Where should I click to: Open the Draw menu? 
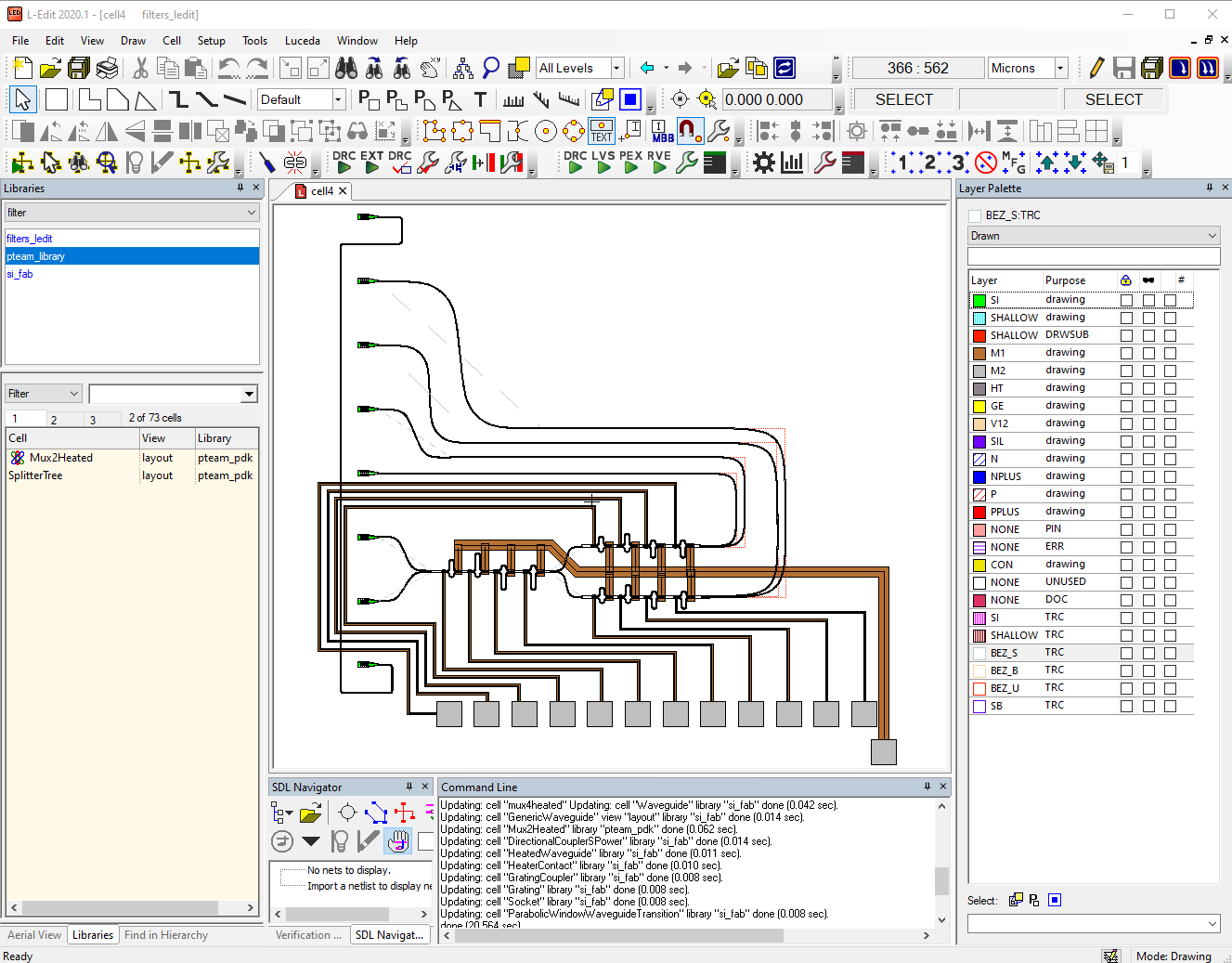tap(133, 41)
